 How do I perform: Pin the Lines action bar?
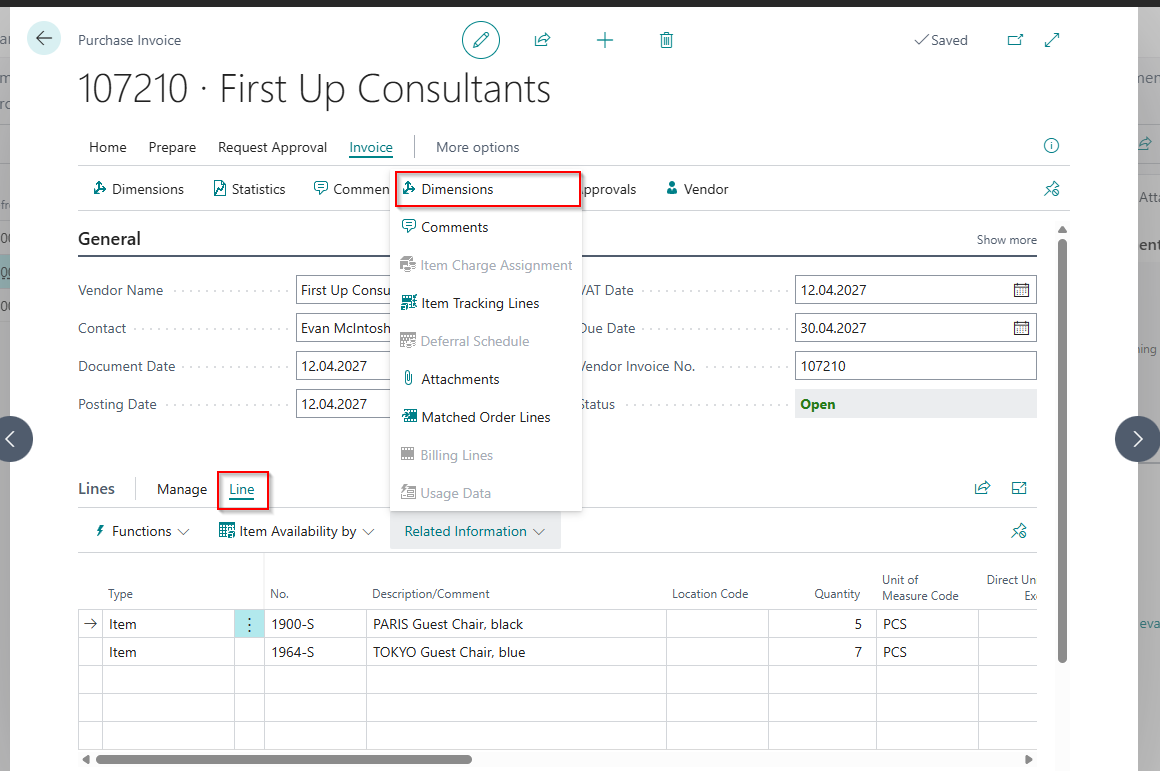[x=1019, y=531]
